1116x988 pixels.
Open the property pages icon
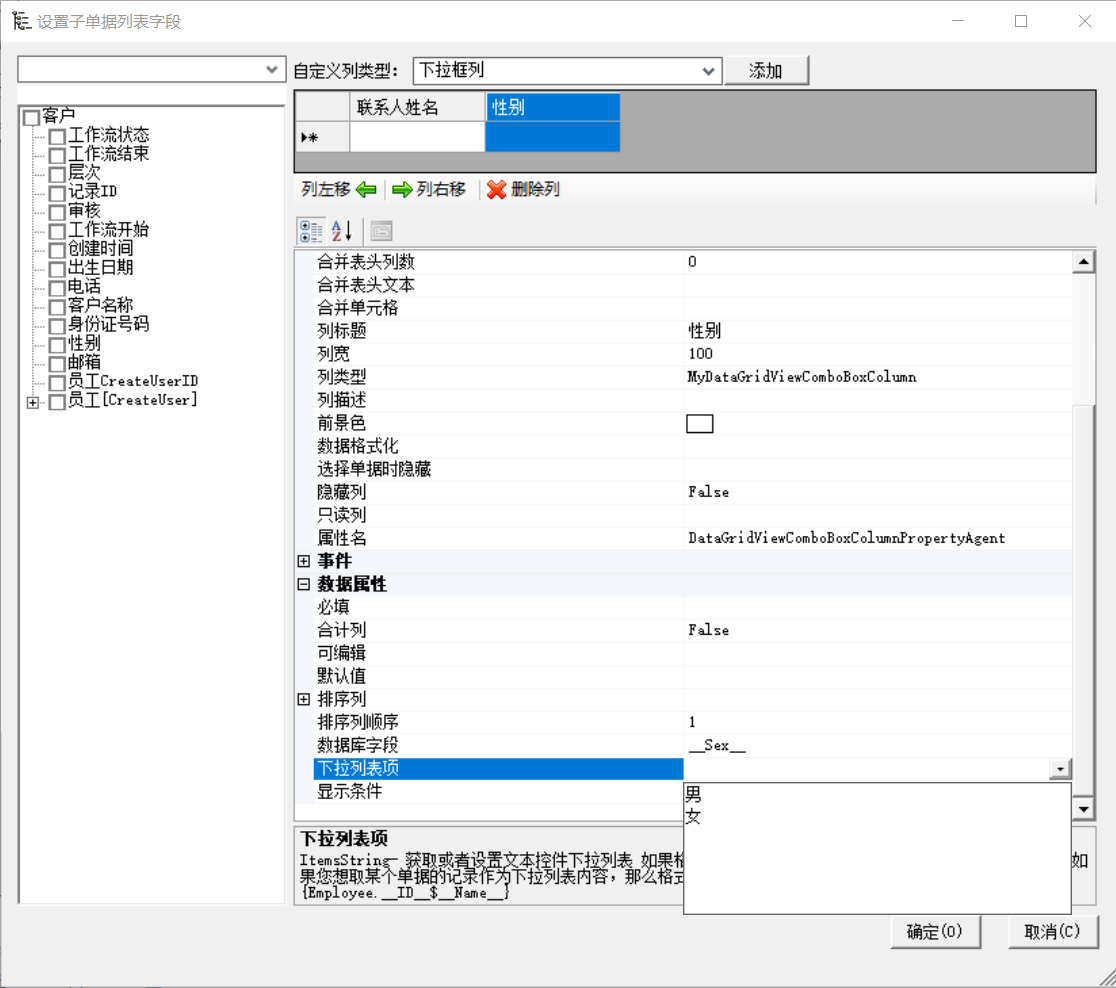tap(381, 231)
